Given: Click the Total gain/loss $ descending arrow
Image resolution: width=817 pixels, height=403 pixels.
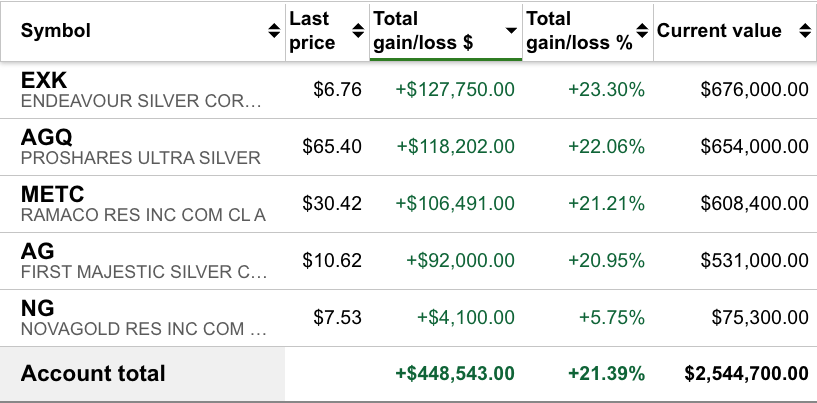Looking at the screenshot, I should coord(511,31).
